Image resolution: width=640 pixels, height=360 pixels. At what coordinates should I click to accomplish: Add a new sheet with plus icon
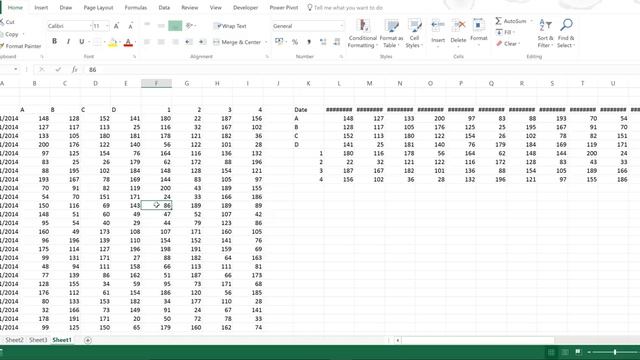tap(88, 340)
